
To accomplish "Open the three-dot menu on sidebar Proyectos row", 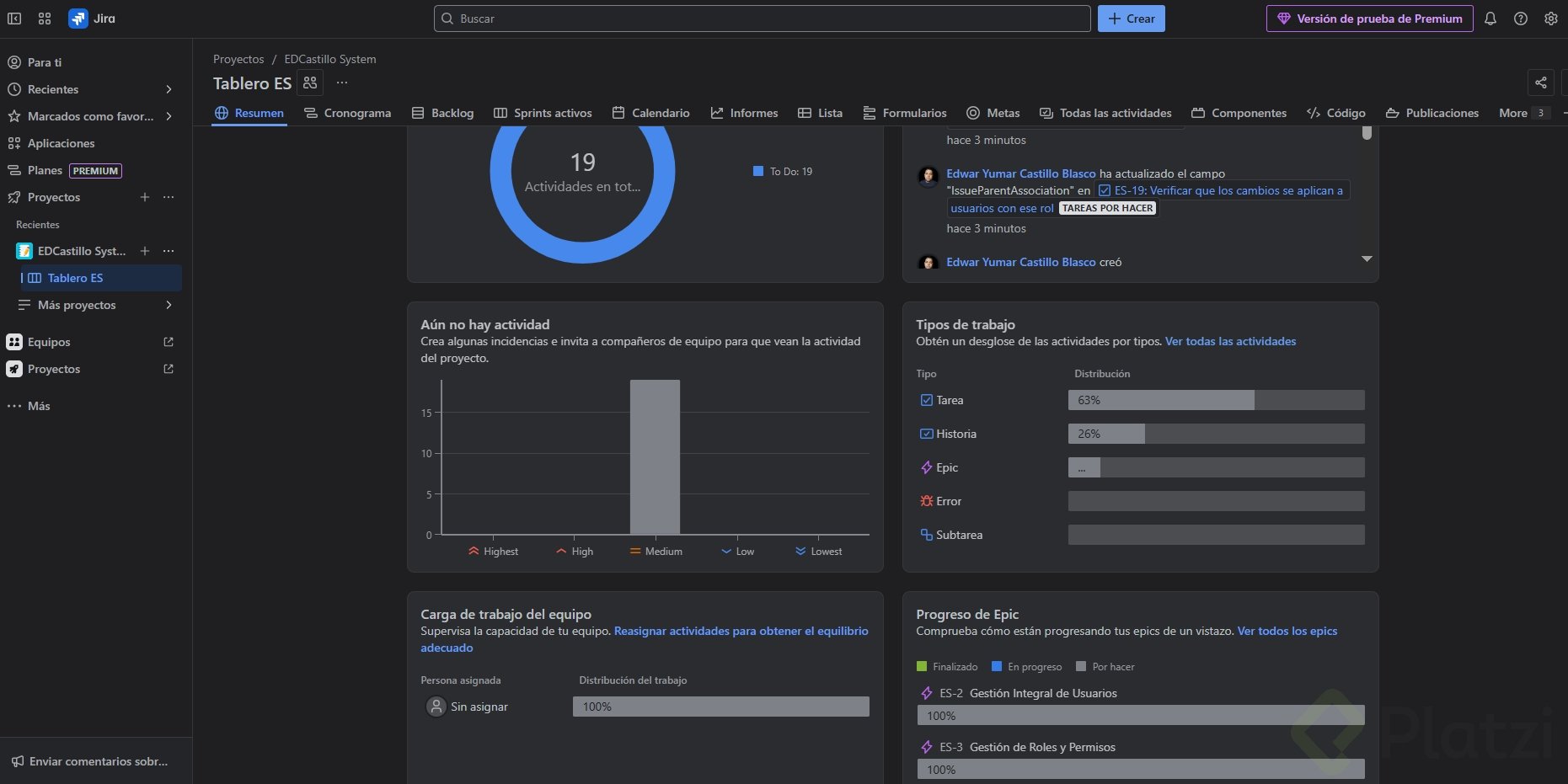I will coord(169,197).
